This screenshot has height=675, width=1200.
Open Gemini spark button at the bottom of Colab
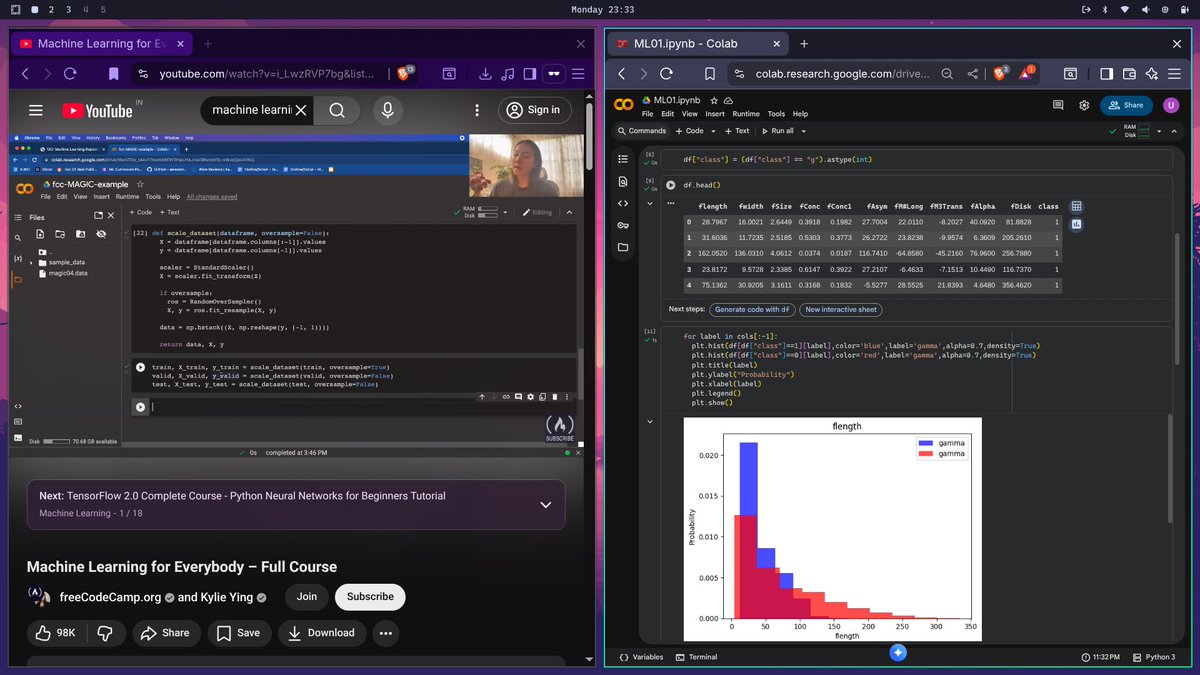pos(897,652)
